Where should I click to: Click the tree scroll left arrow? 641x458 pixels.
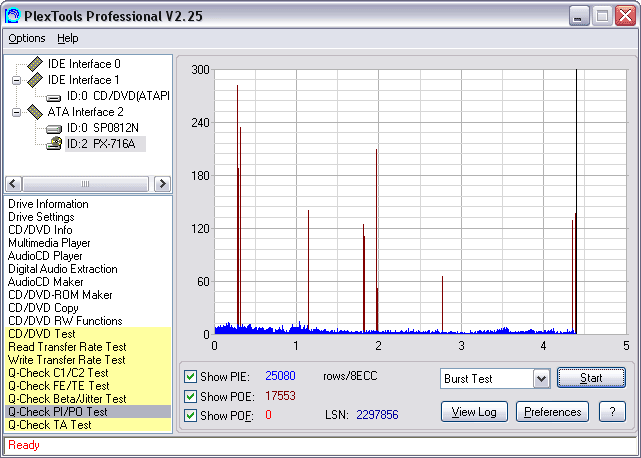point(13,184)
